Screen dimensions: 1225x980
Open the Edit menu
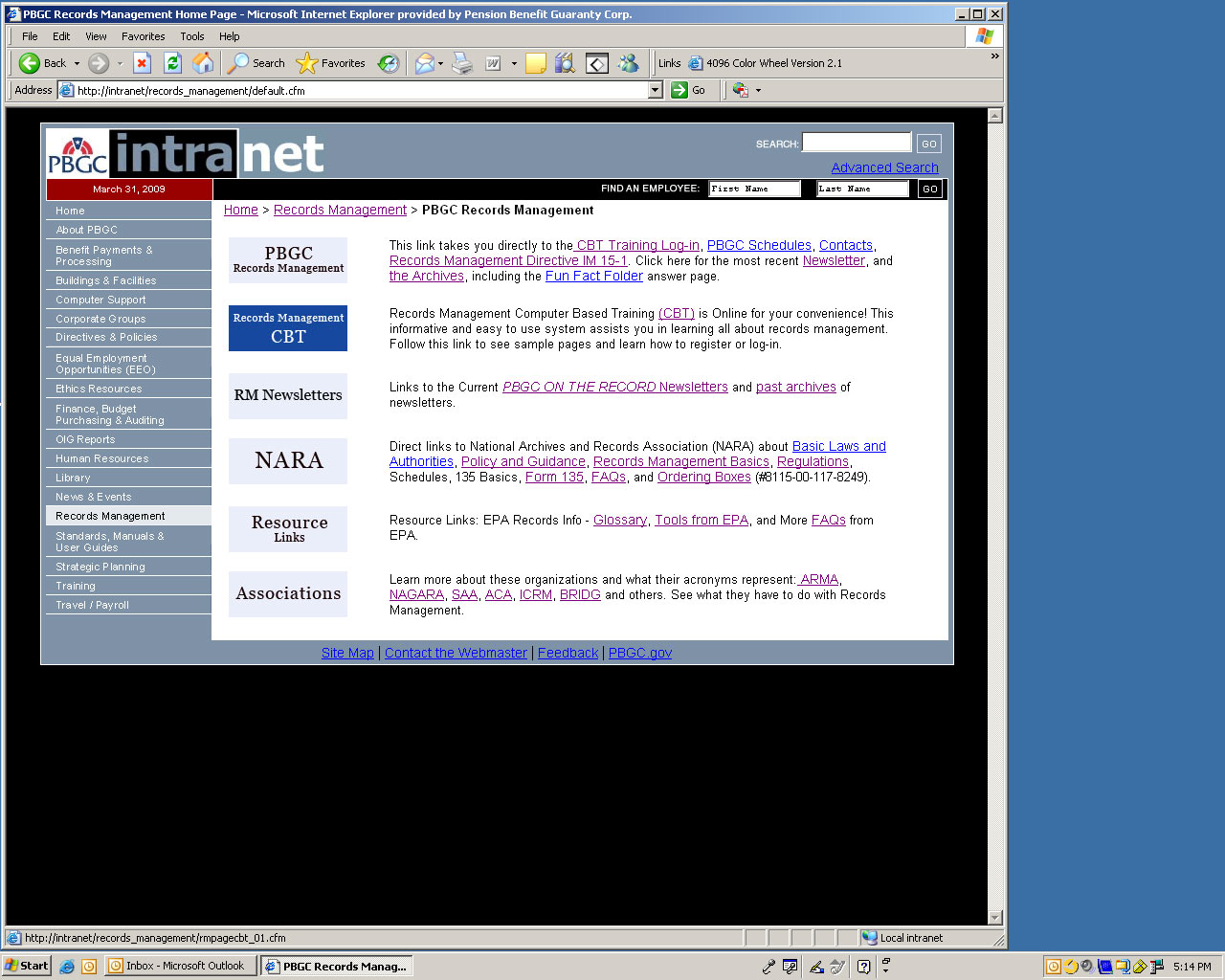[61, 36]
